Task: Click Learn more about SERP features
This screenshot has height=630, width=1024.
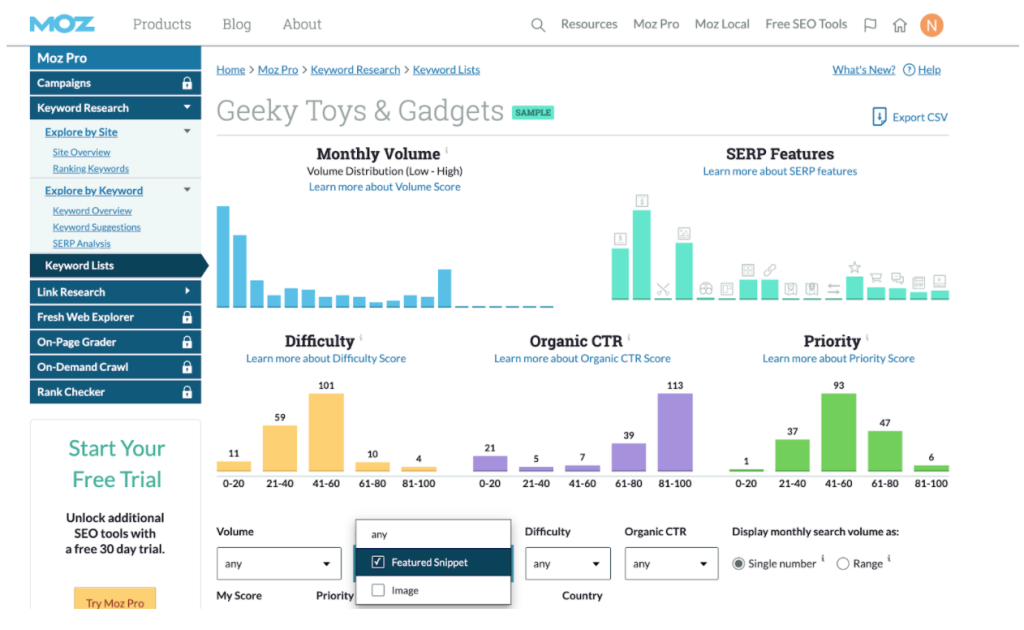Action: pyautogui.click(x=780, y=171)
